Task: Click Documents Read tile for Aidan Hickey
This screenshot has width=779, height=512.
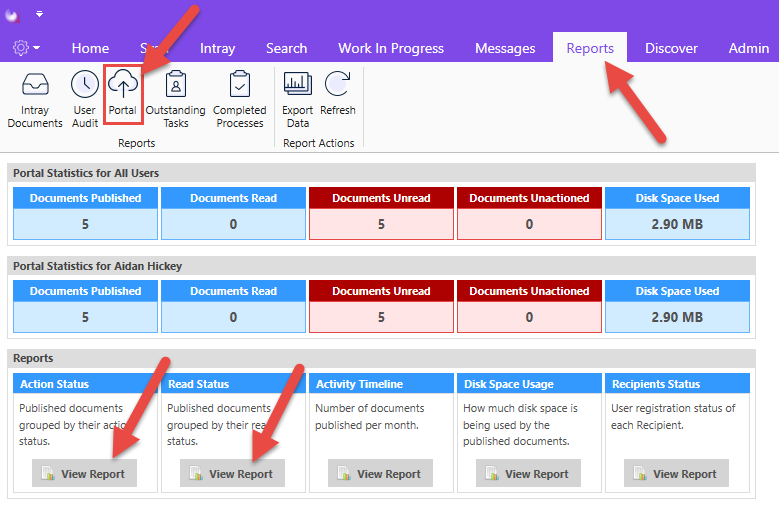Action: (234, 306)
